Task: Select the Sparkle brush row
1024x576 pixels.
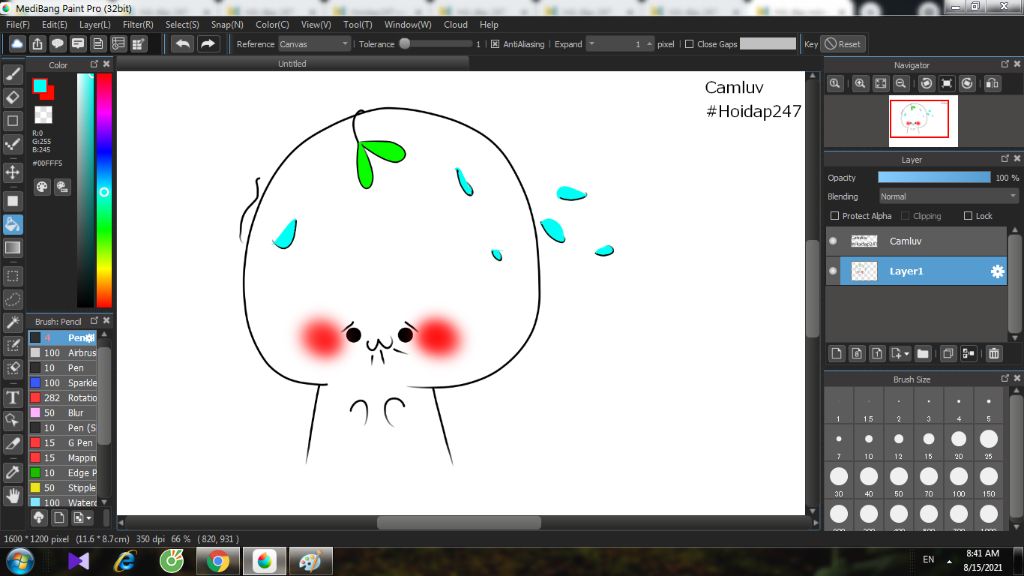Action: point(63,383)
